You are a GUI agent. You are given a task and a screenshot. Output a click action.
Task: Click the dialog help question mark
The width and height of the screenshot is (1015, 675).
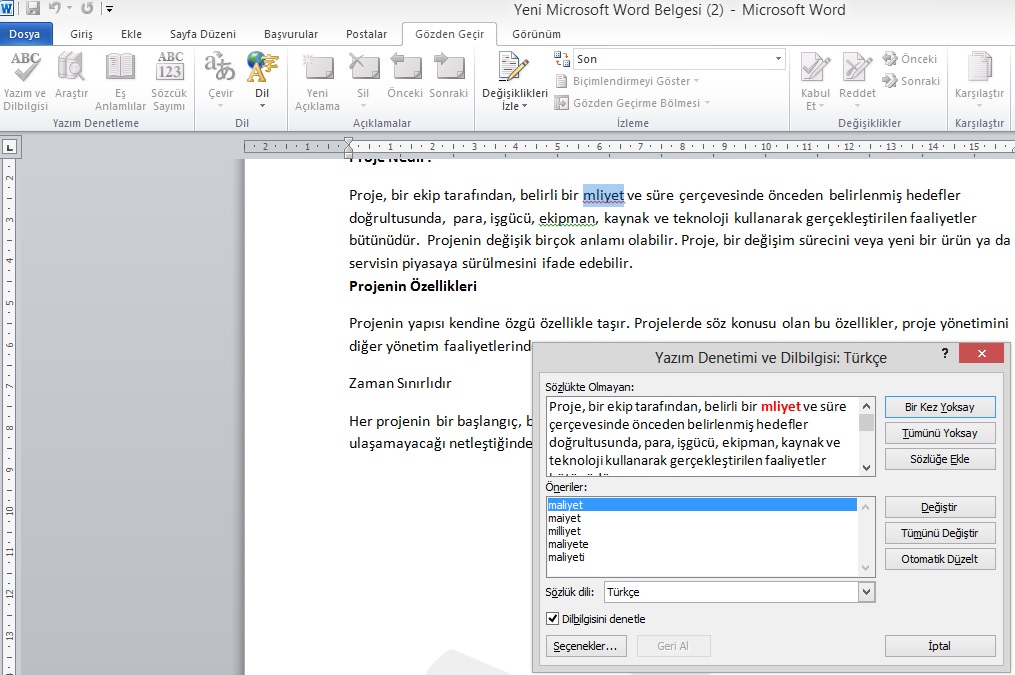click(x=945, y=353)
